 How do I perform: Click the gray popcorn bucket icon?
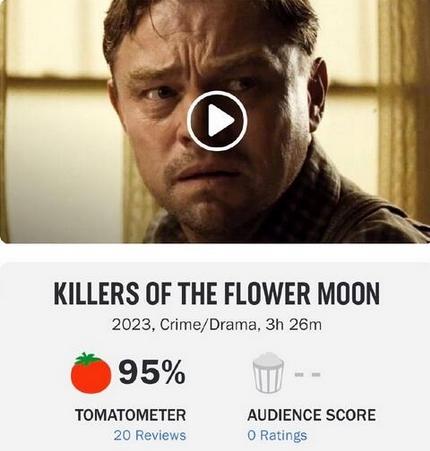coord(268,372)
